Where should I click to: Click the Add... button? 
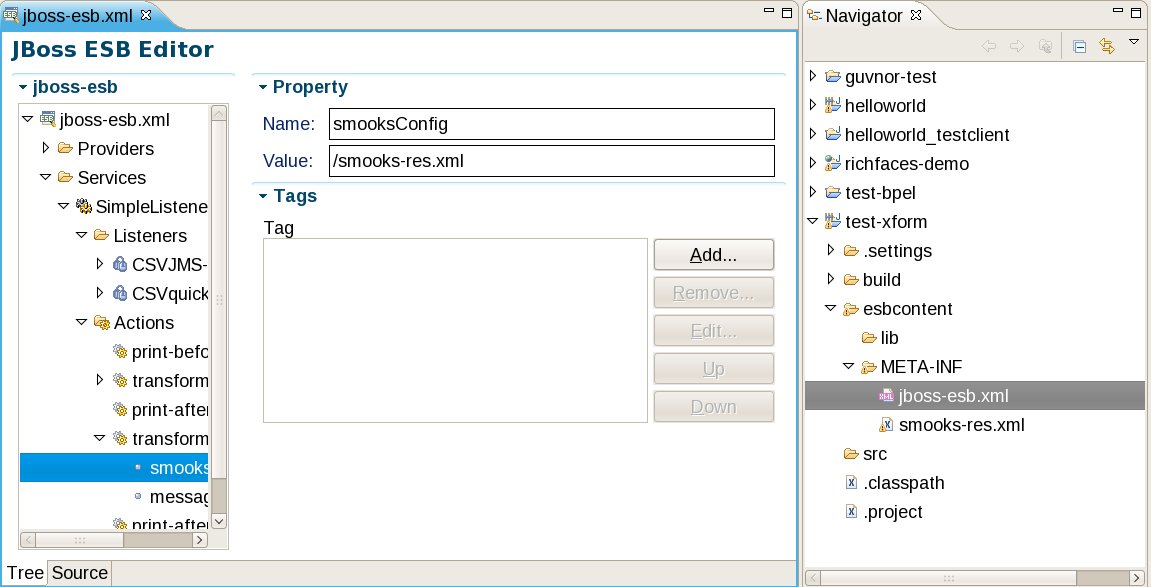pos(713,255)
